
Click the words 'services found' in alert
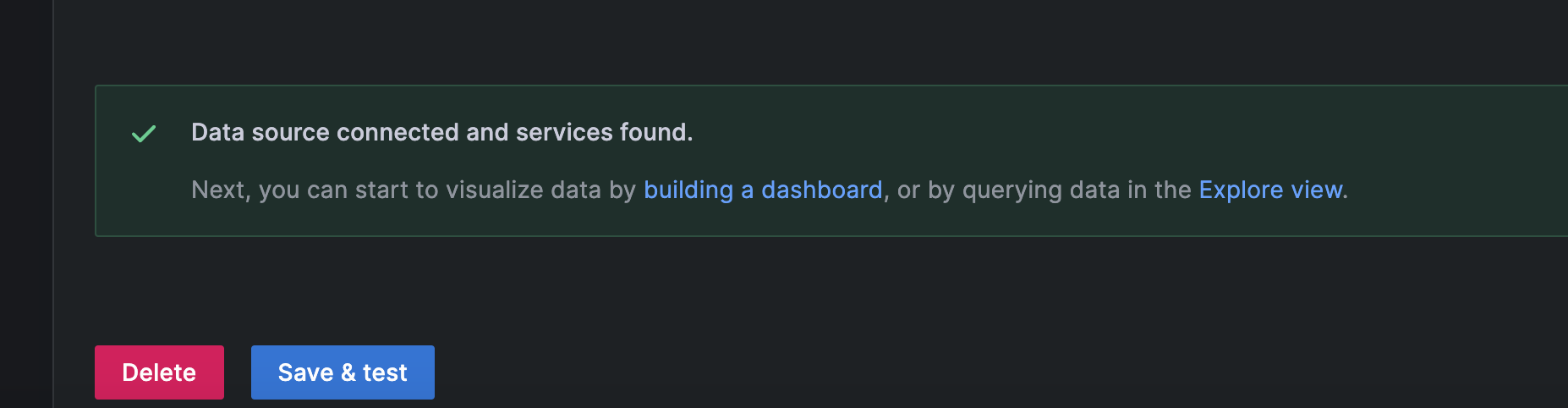point(604,132)
